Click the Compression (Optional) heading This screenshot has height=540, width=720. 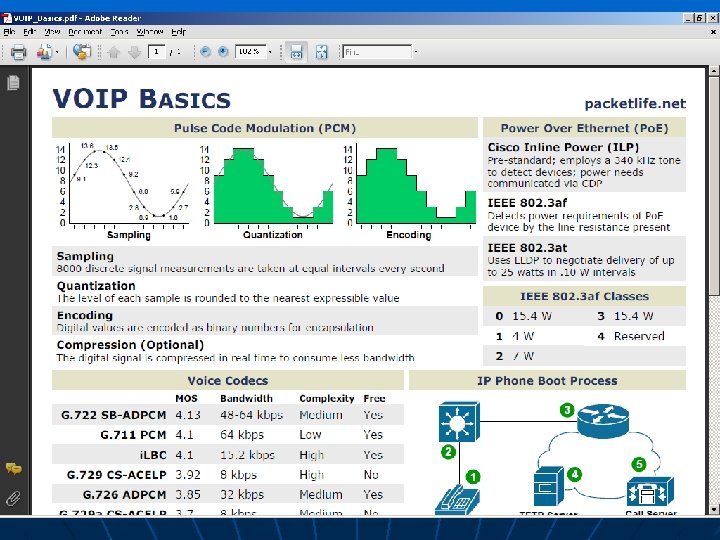pyautogui.click(x=130, y=345)
